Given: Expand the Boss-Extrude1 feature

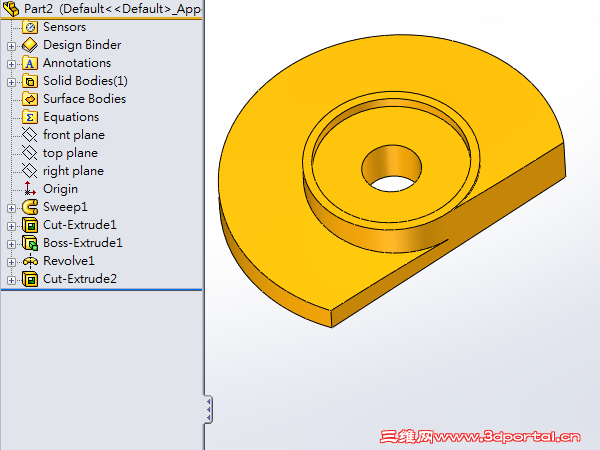Looking at the screenshot, I should (11, 244).
